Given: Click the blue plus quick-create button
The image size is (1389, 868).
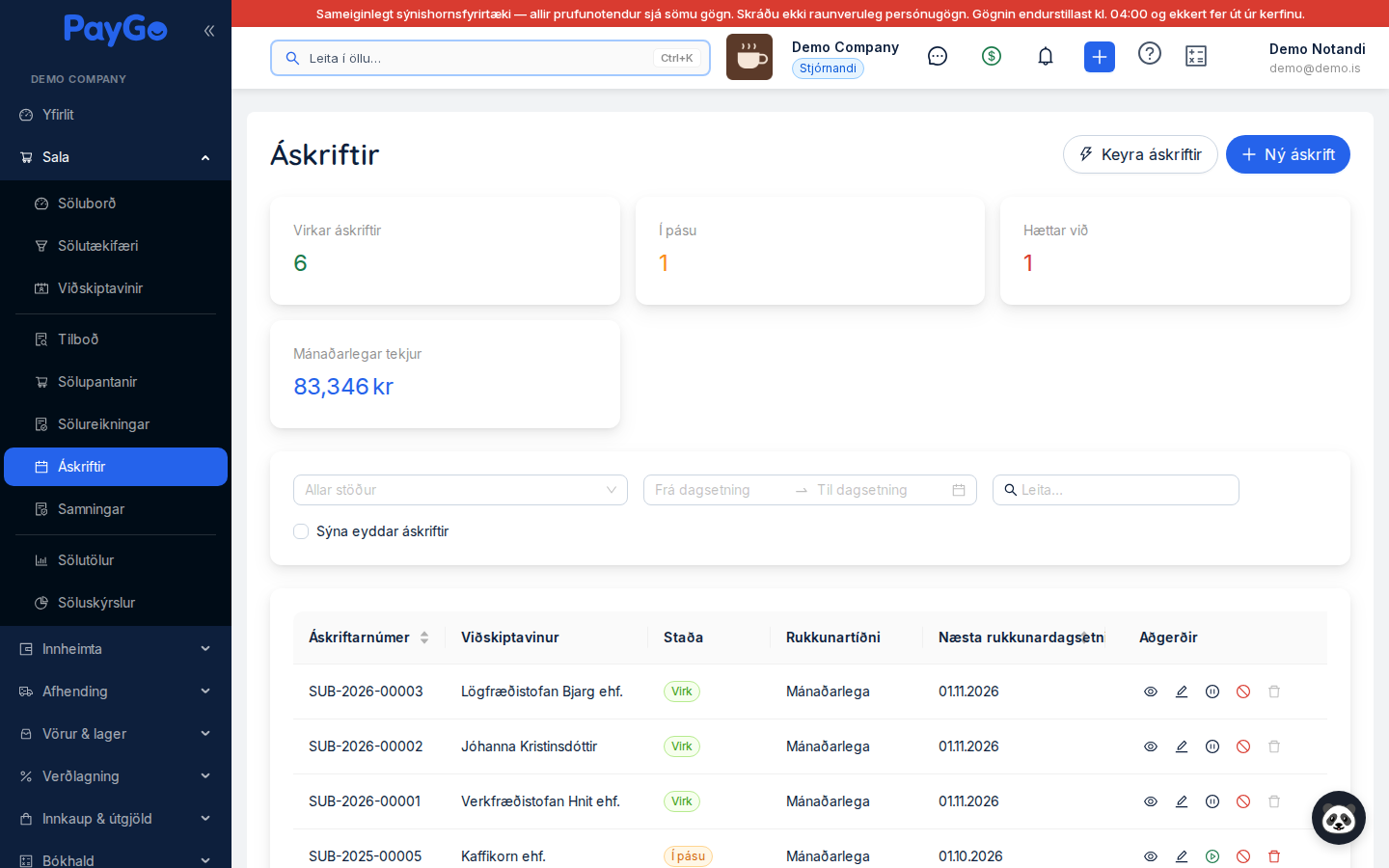Looking at the screenshot, I should pyautogui.click(x=1100, y=57).
